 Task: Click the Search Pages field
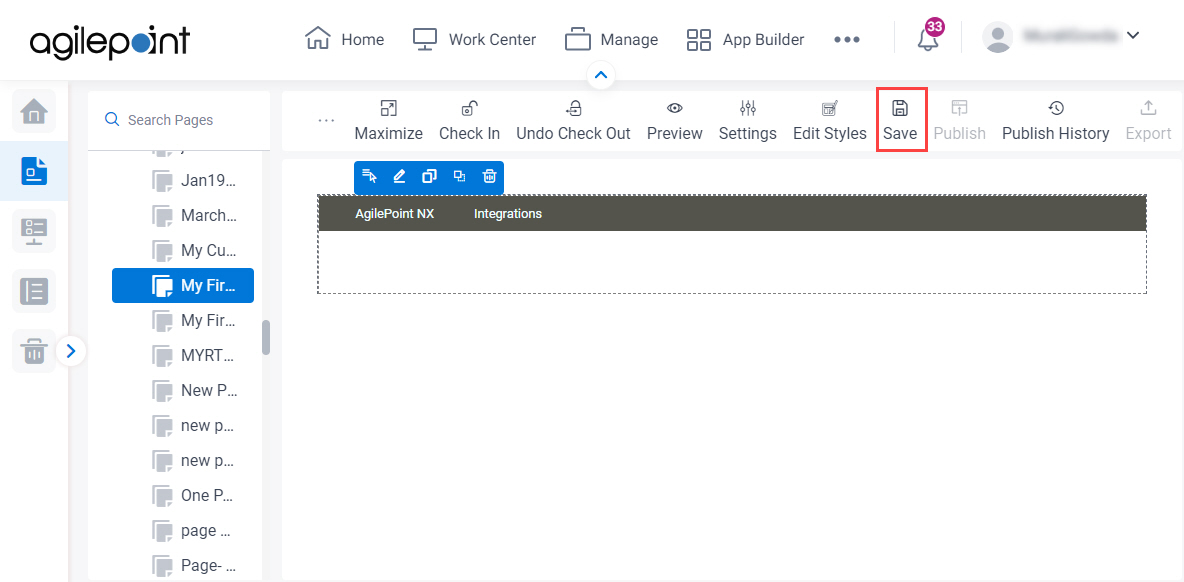(x=179, y=119)
